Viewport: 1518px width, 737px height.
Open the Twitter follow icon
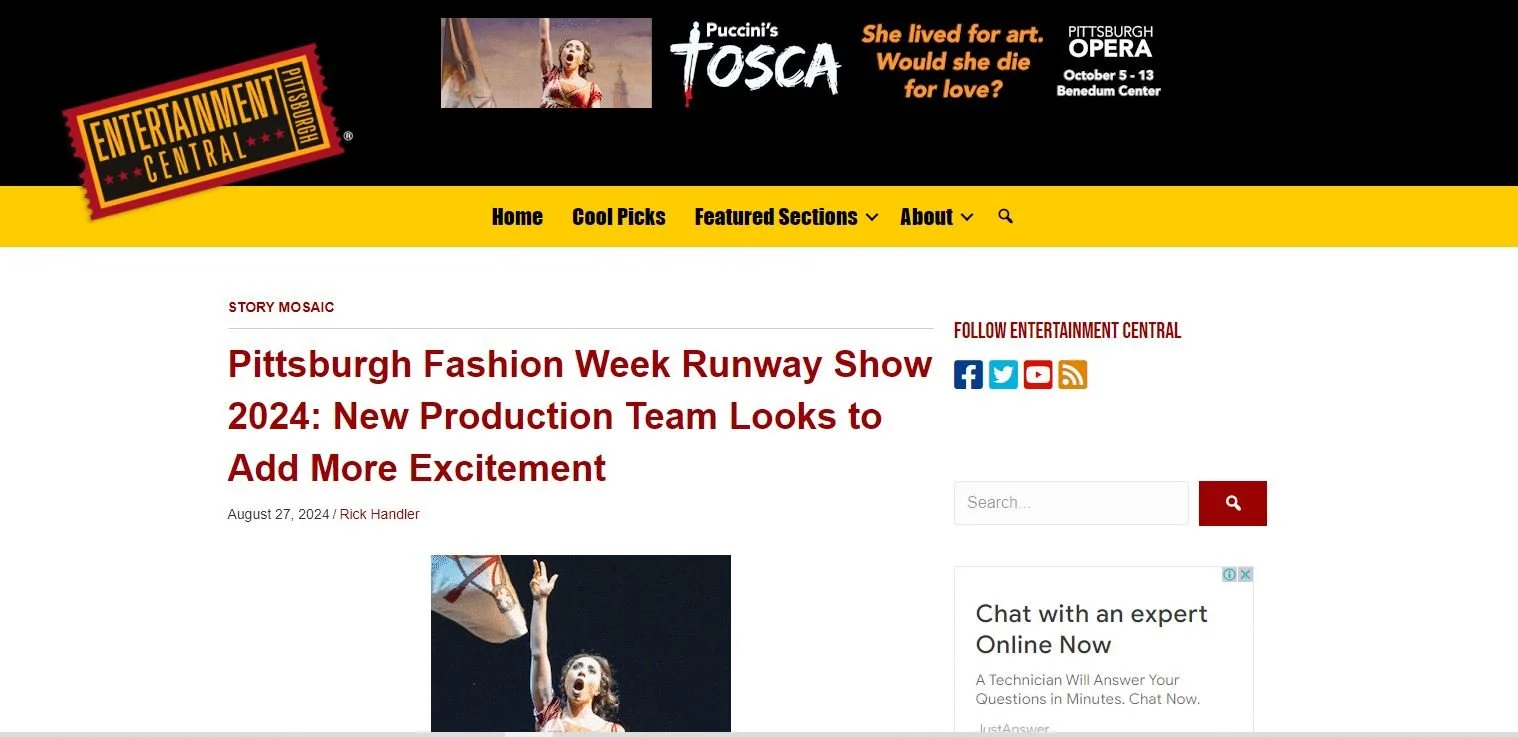(1003, 374)
